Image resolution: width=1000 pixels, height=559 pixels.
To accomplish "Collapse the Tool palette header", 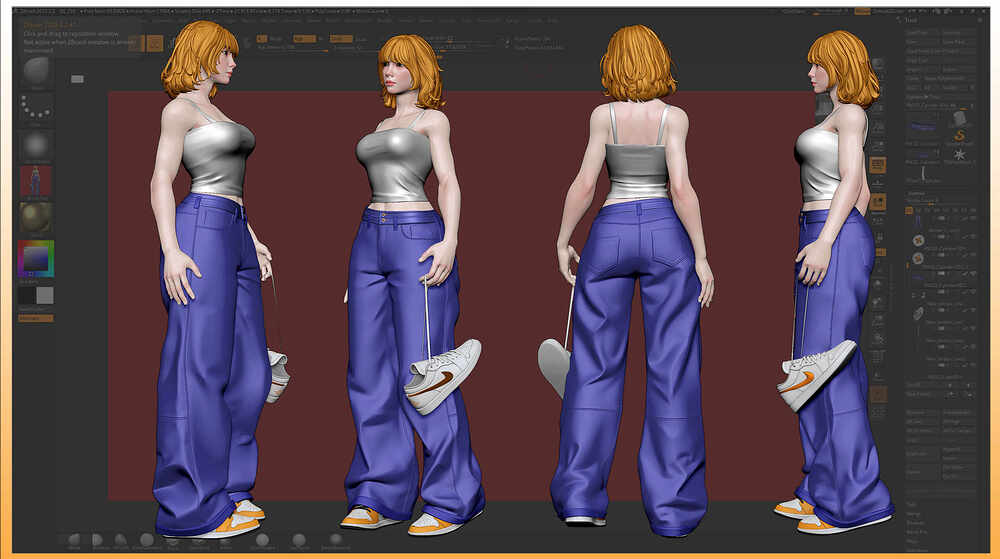I will (911, 20).
